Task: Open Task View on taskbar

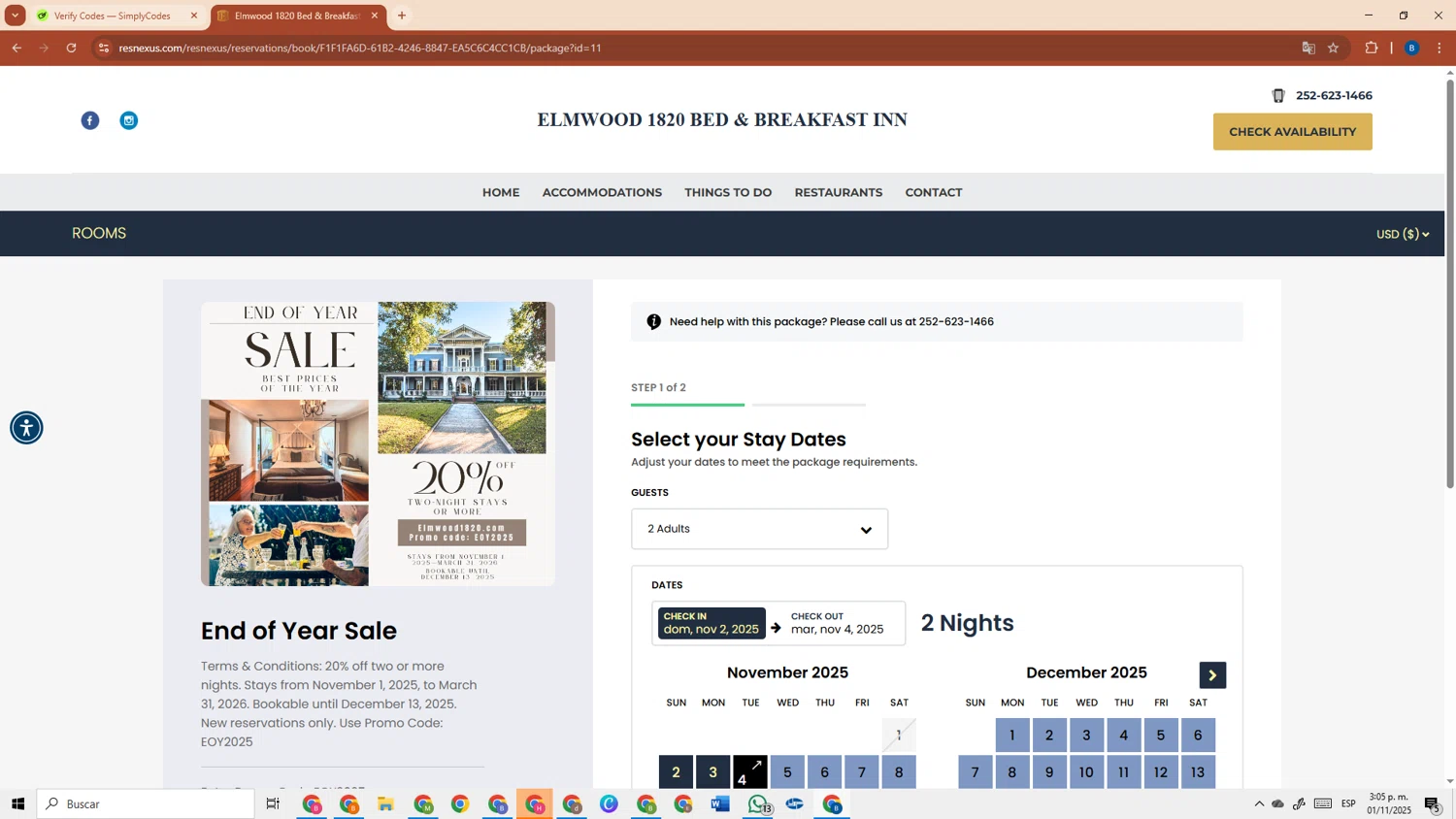Action: 273,803
